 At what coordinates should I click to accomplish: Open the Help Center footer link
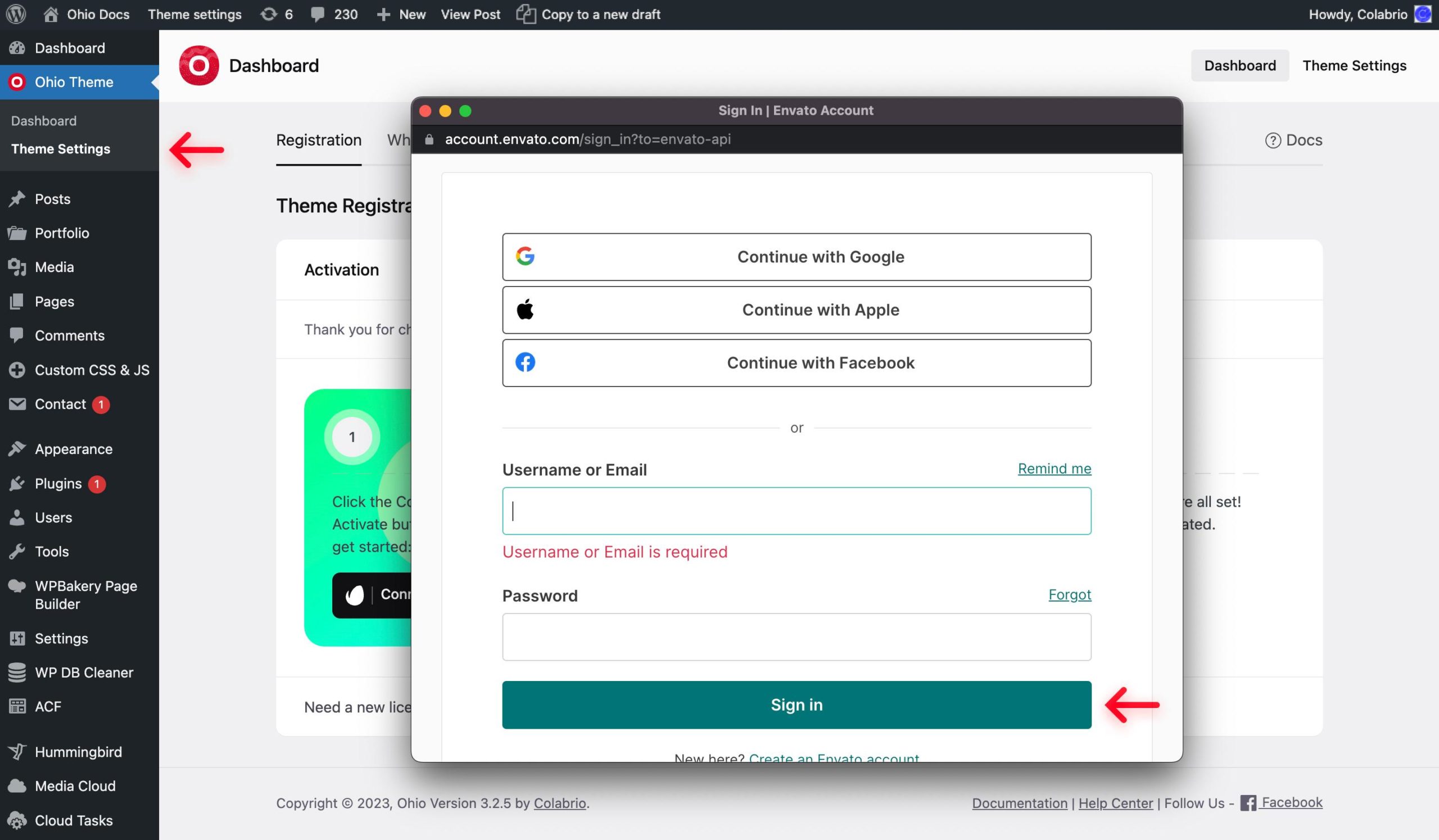(x=1115, y=803)
